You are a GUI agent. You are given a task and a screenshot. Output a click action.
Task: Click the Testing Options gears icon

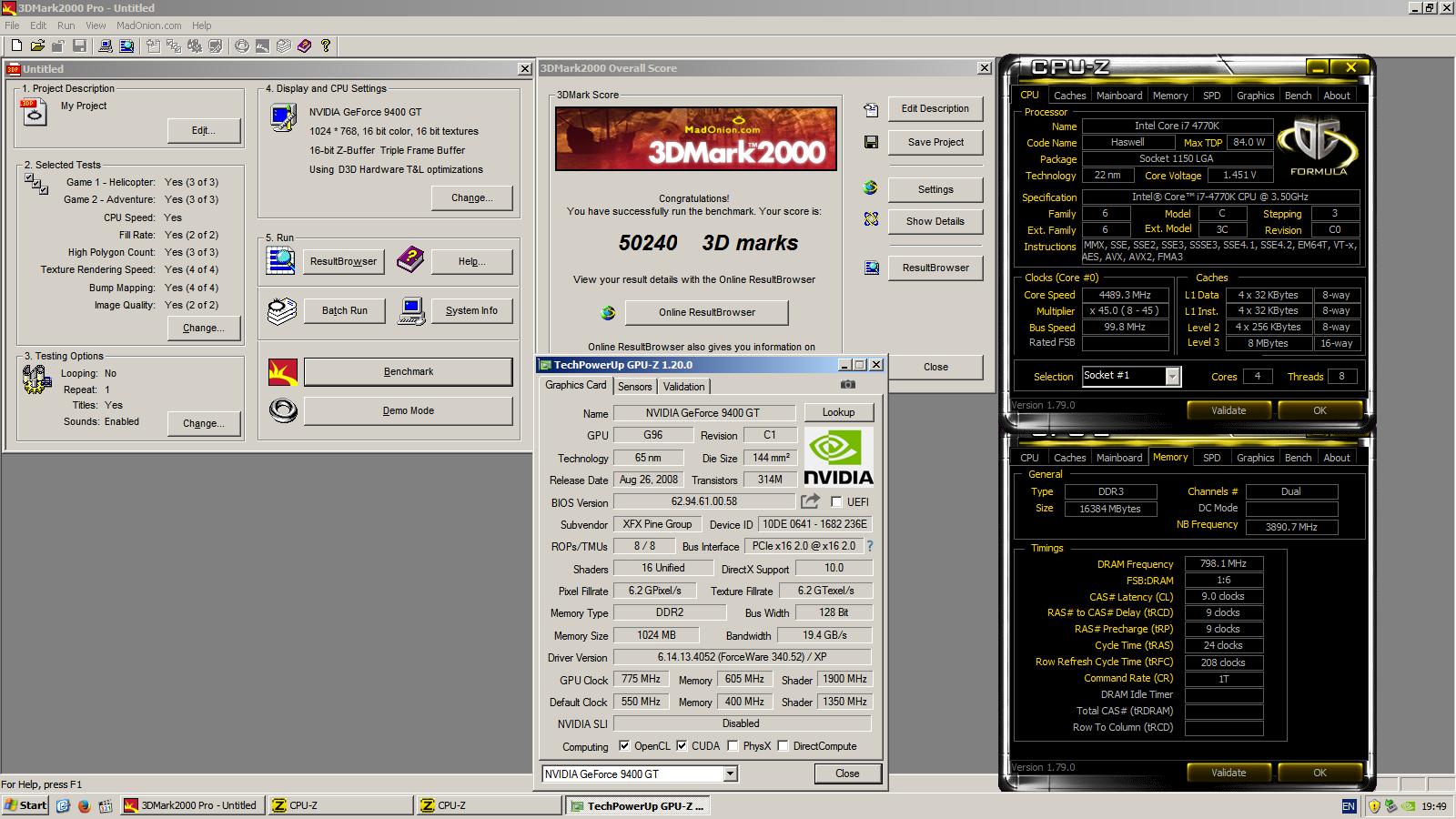(36, 379)
